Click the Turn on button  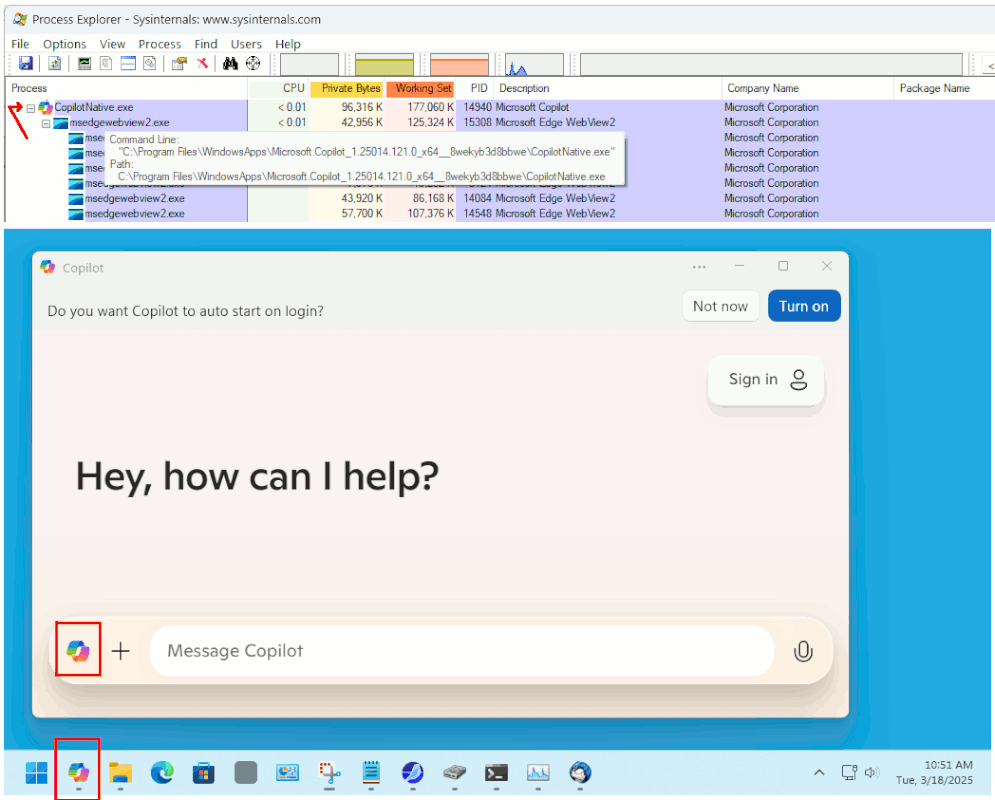coord(803,306)
